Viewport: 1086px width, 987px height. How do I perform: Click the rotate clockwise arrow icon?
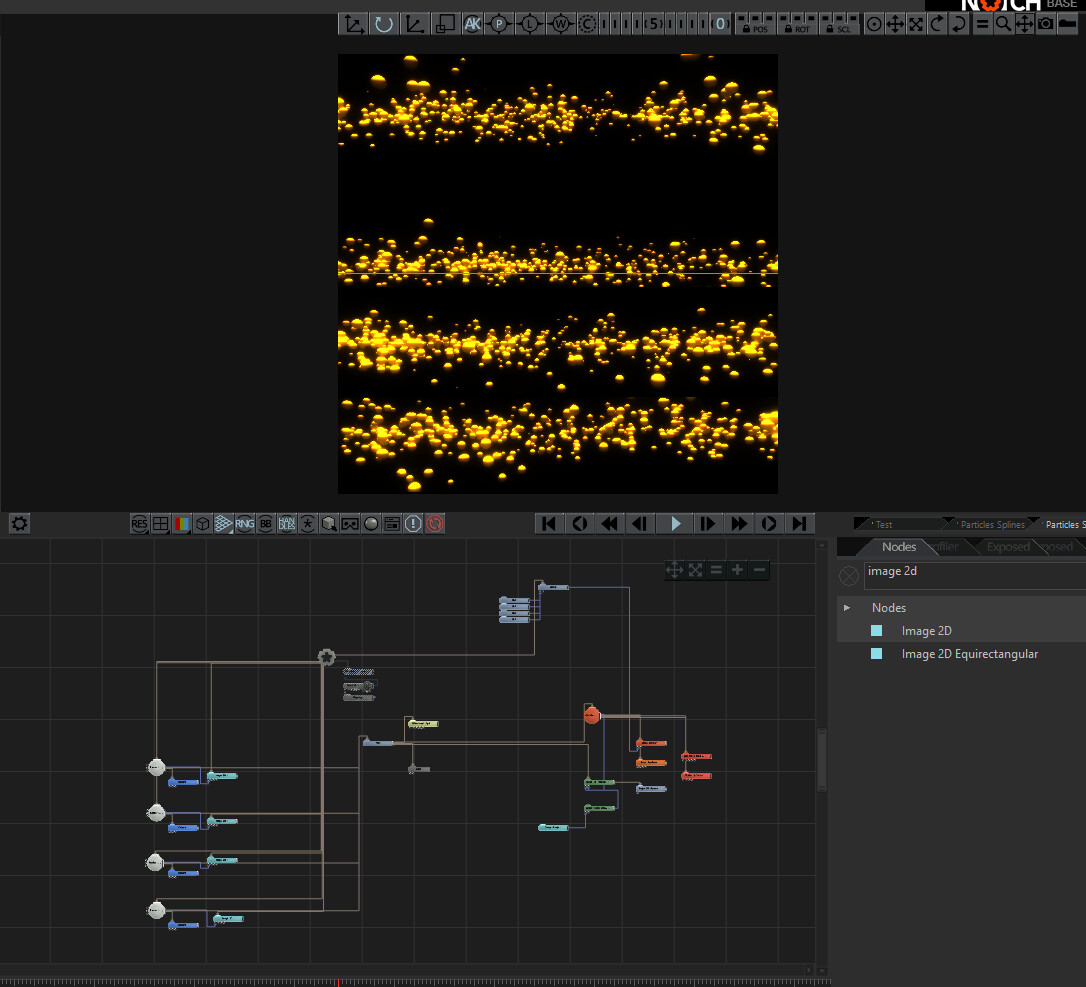pos(936,24)
